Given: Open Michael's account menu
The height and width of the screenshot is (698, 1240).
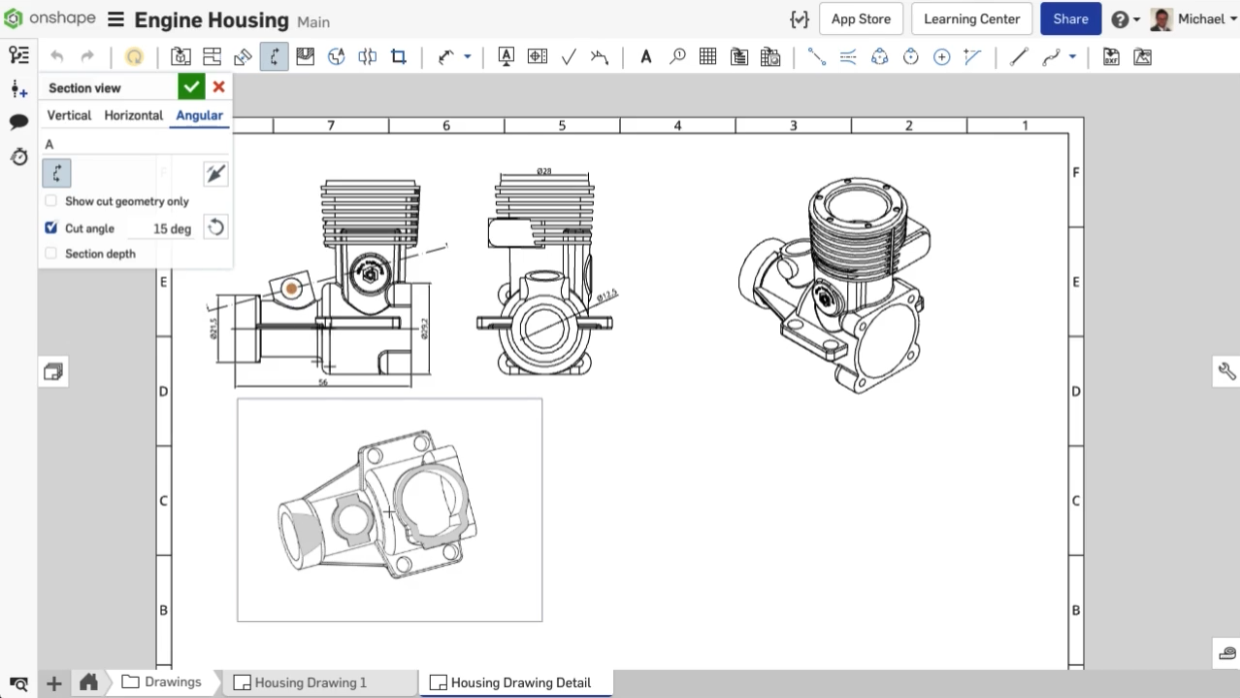Looking at the screenshot, I should coord(1194,19).
